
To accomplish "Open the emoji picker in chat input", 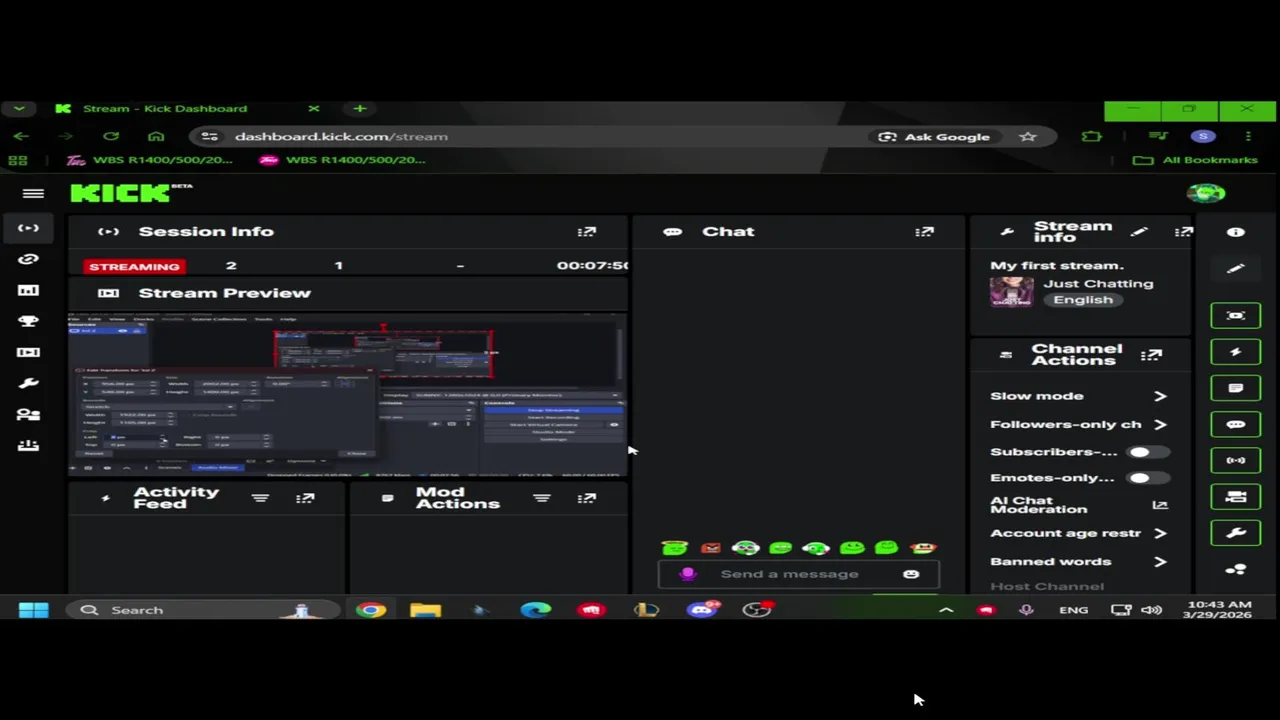I will coord(911,574).
